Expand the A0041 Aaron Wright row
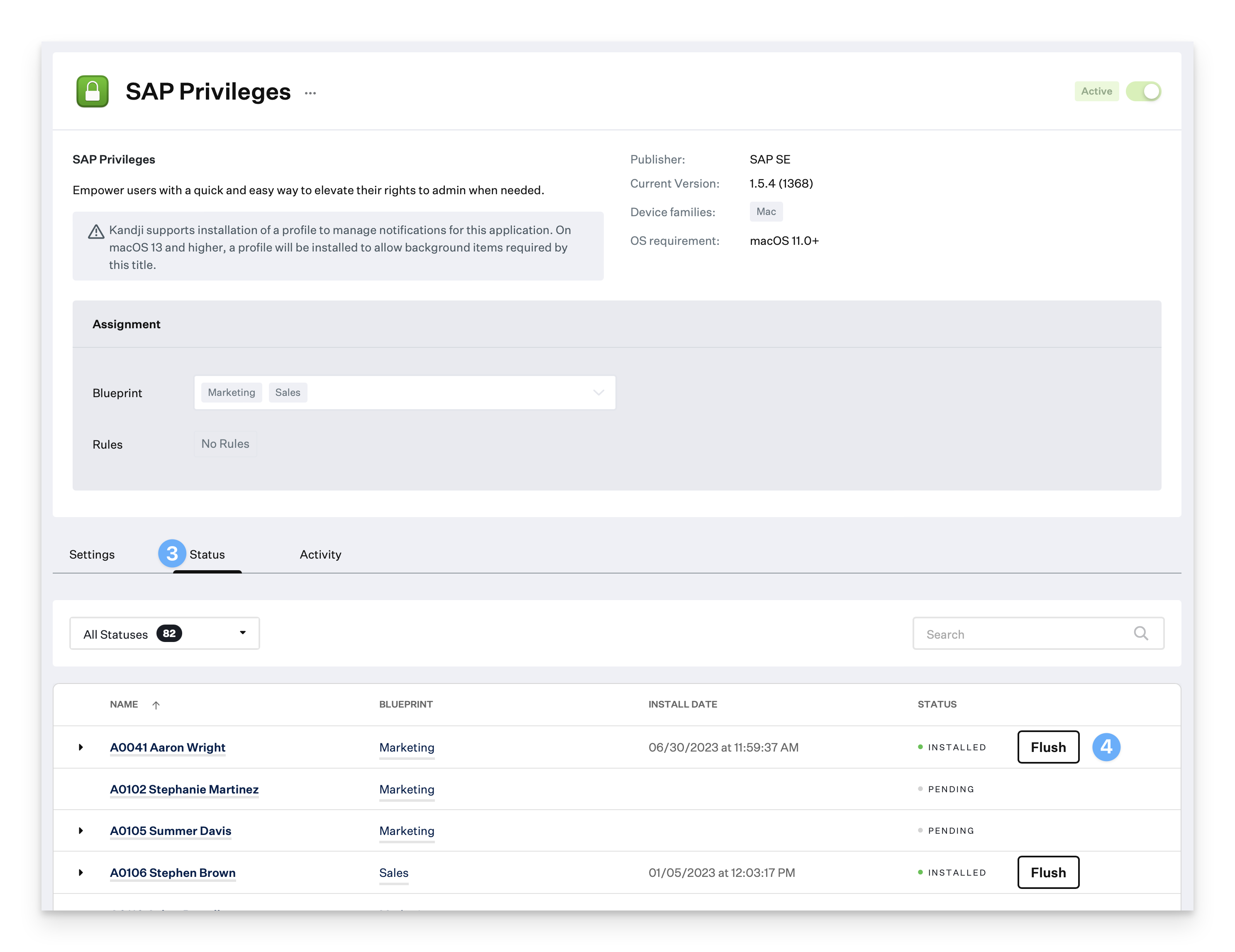Screen dimensions: 1235x952 pyautogui.click(x=81, y=747)
